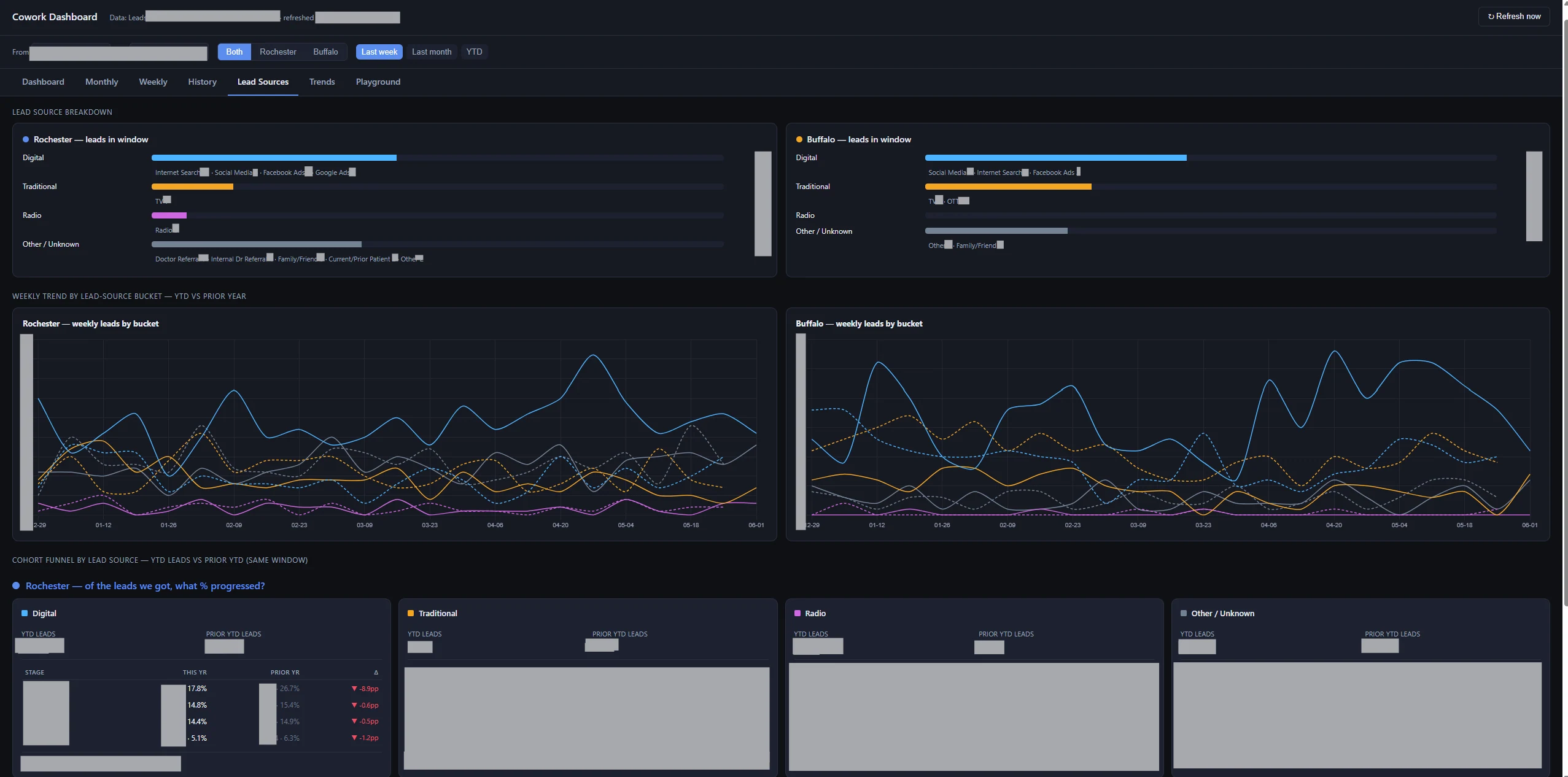Screen dimensions: 1568x777
Task: Open the Monthly tab
Action: [x=101, y=82]
